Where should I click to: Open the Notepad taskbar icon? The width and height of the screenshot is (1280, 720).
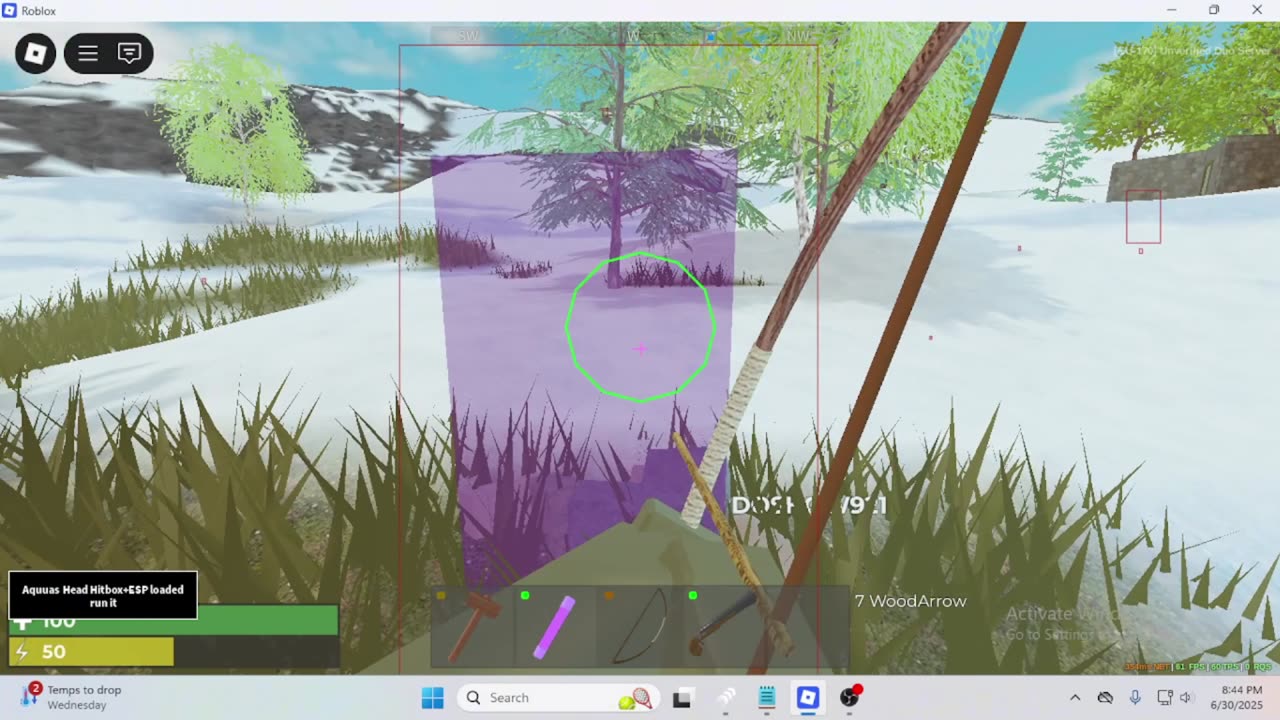coord(767,698)
